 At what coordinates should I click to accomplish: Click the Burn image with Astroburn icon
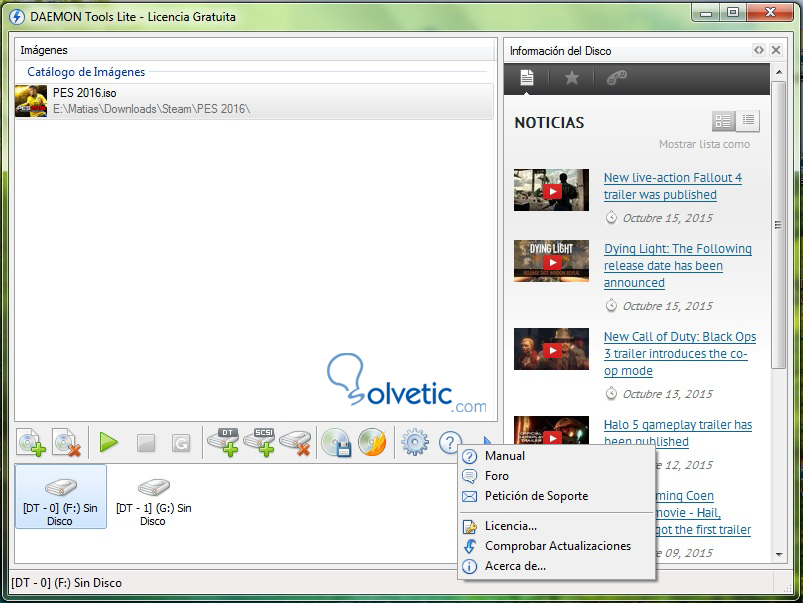point(372,442)
